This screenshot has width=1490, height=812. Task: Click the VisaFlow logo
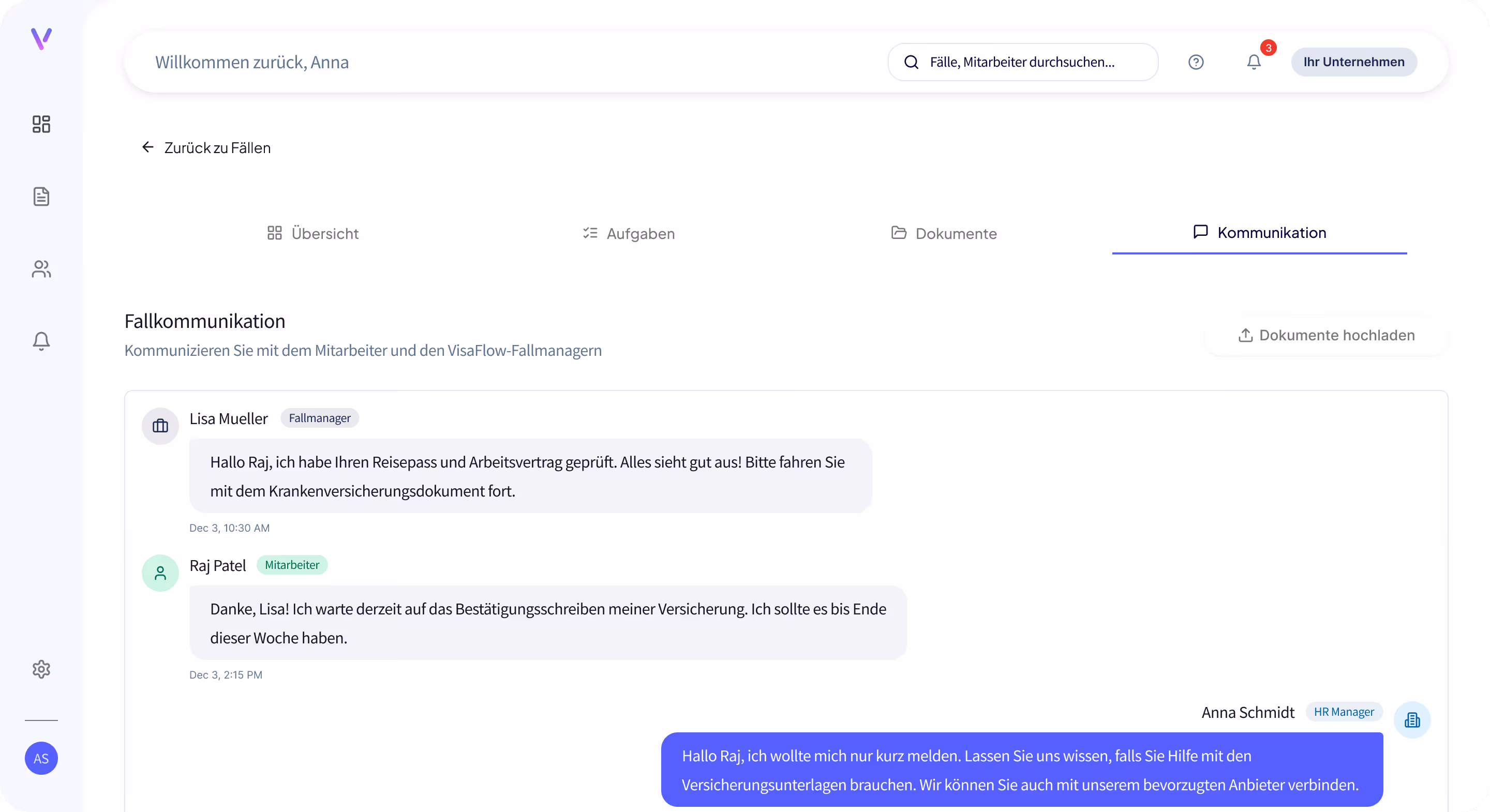click(x=40, y=39)
